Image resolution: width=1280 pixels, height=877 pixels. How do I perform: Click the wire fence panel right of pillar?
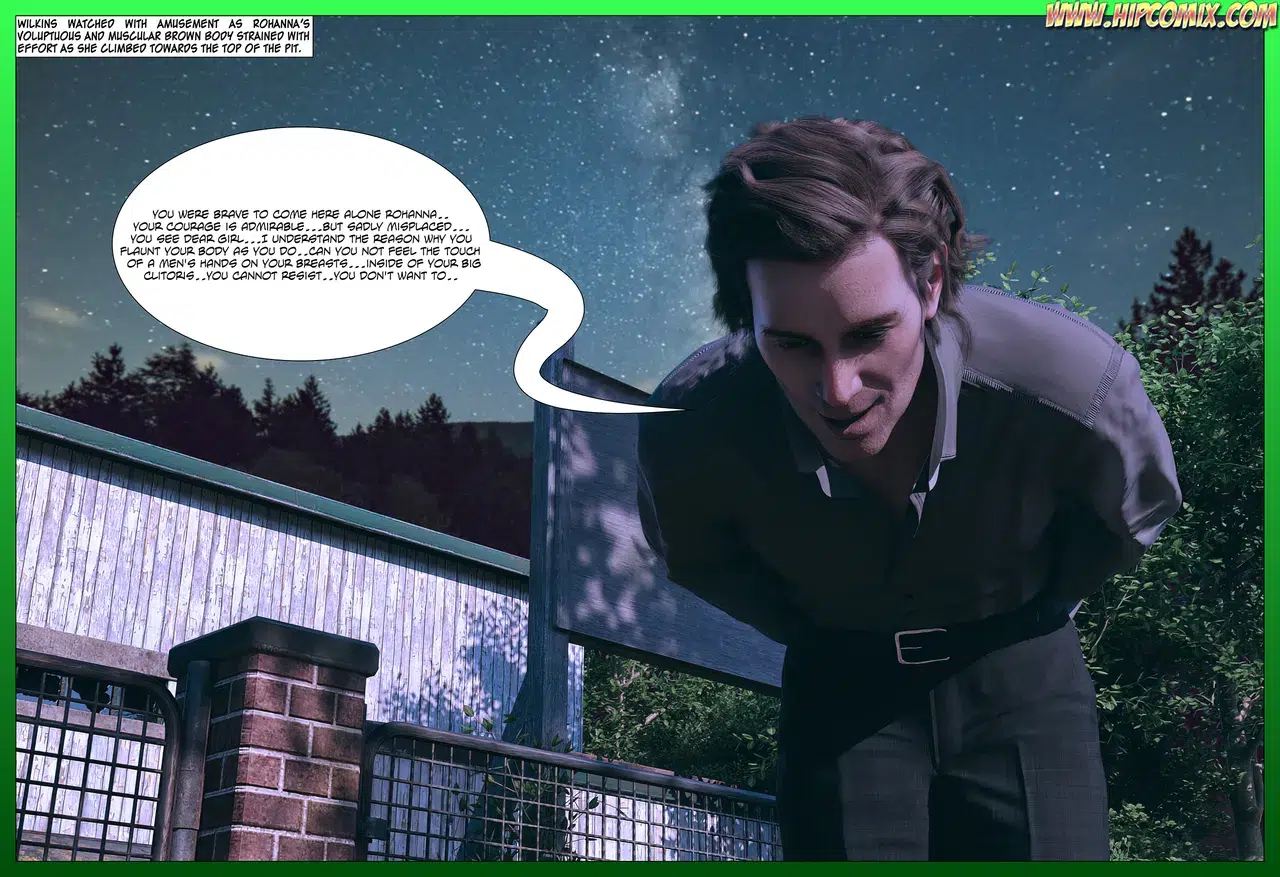tap(570, 795)
